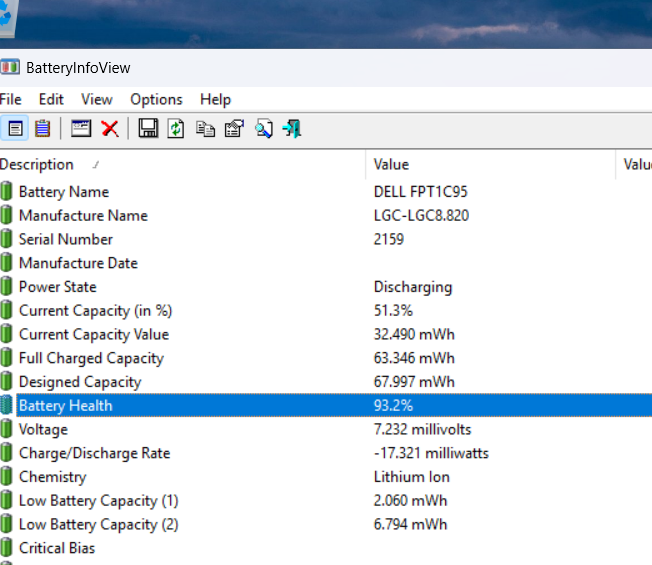Viewport: 652px width, 565px height.
Task: Click the Lithium Ion value
Action: [x=412, y=476]
